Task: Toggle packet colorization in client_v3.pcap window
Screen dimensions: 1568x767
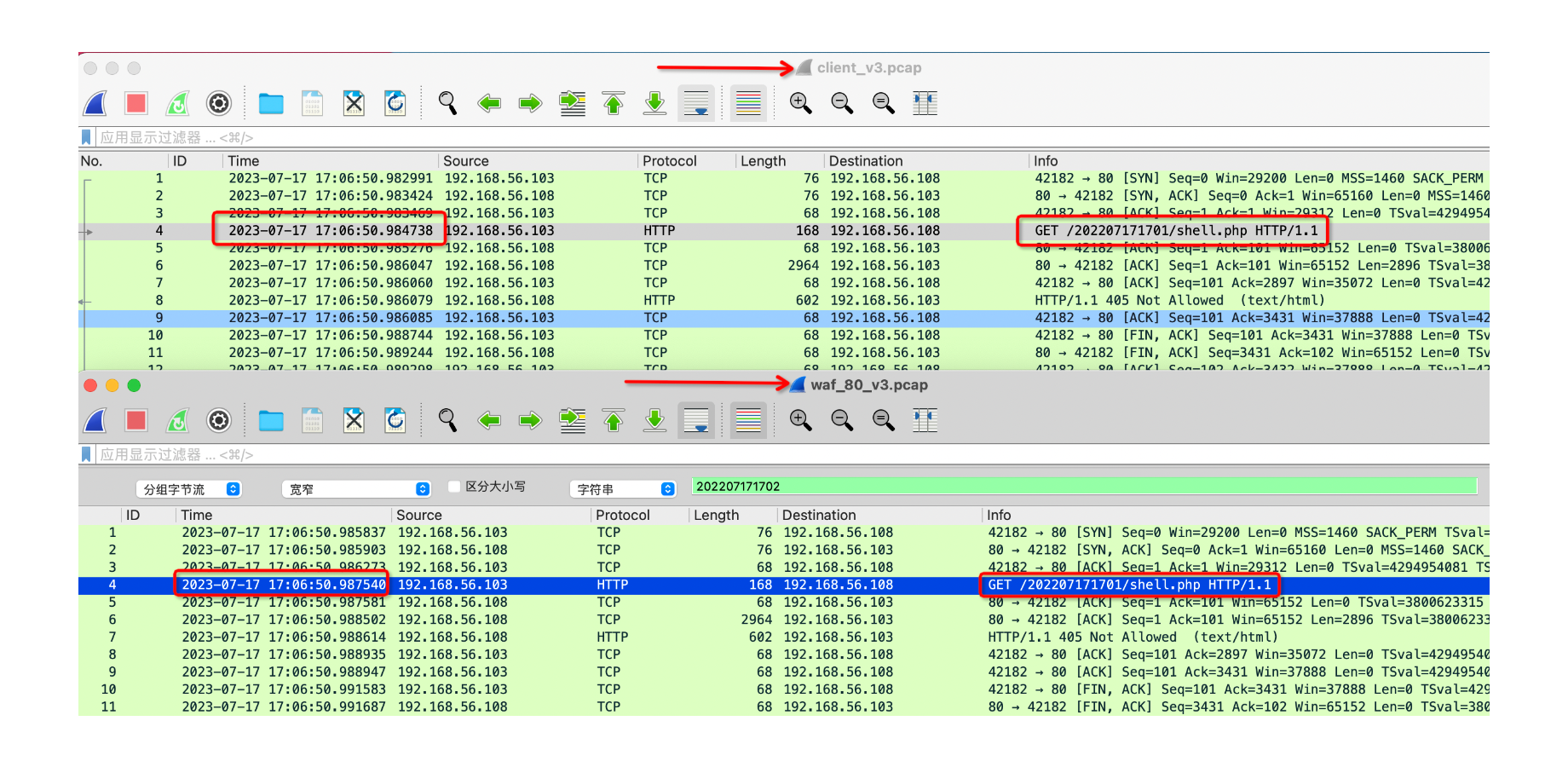Action: (x=748, y=103)
